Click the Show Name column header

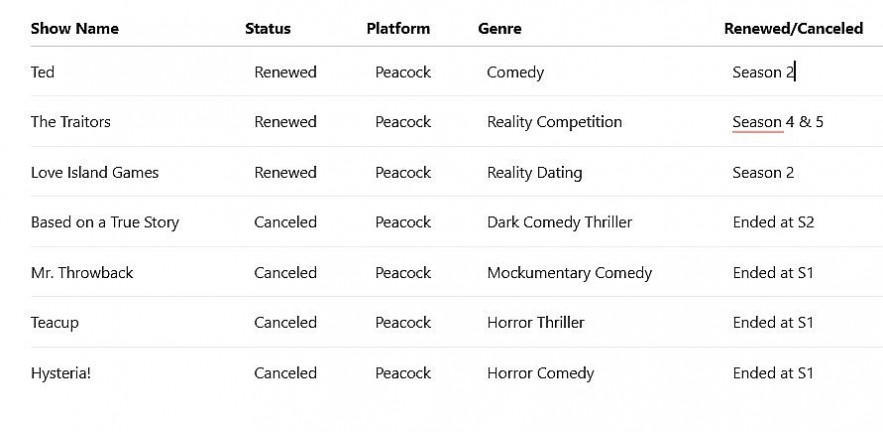pos(75,29)
